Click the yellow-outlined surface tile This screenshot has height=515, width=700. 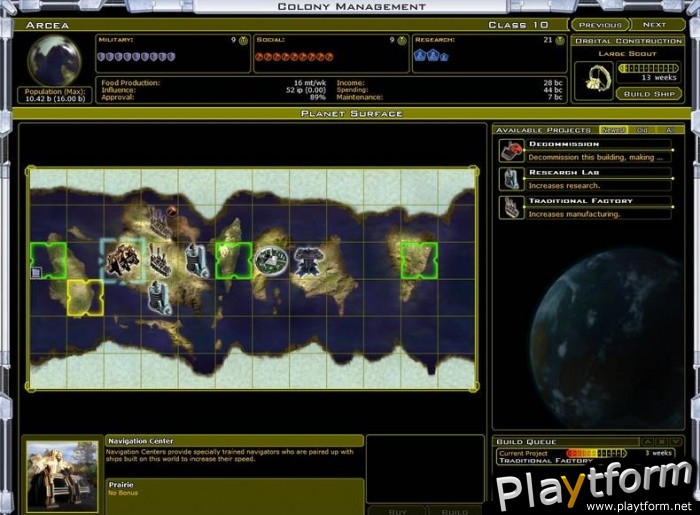click(x=85, y=298)
